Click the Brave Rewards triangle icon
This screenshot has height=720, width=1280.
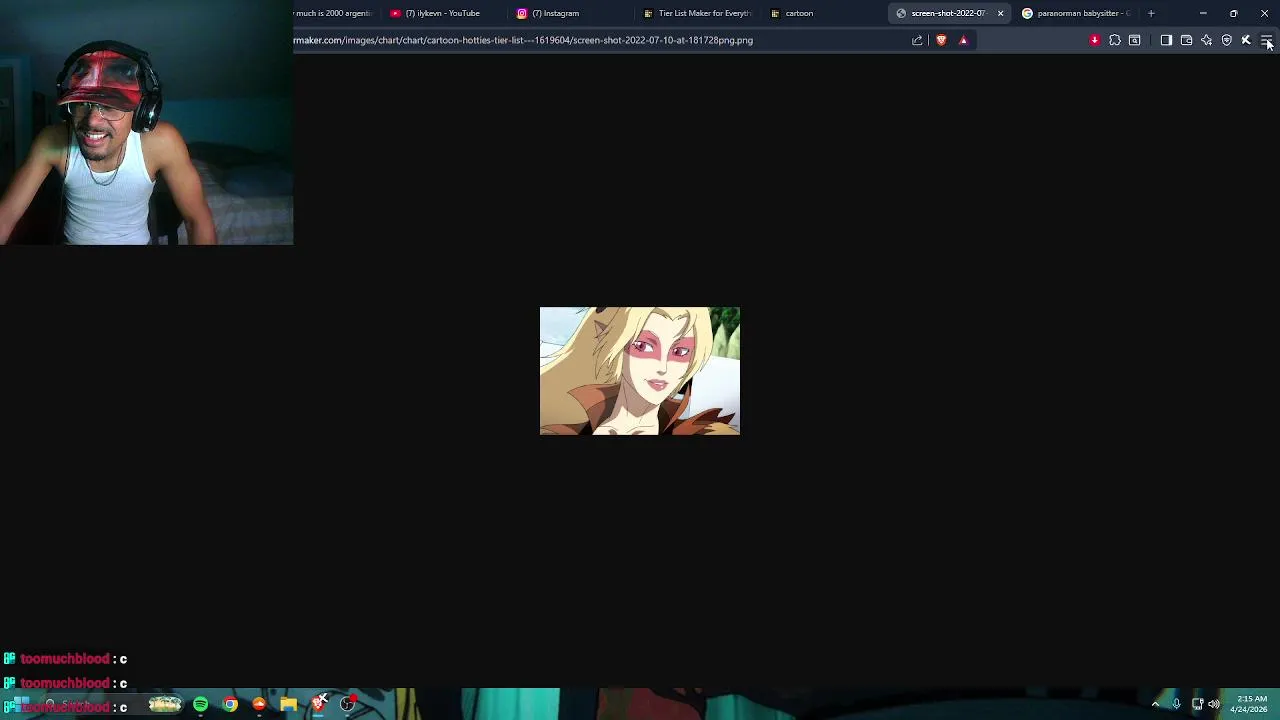coord(963,40)
